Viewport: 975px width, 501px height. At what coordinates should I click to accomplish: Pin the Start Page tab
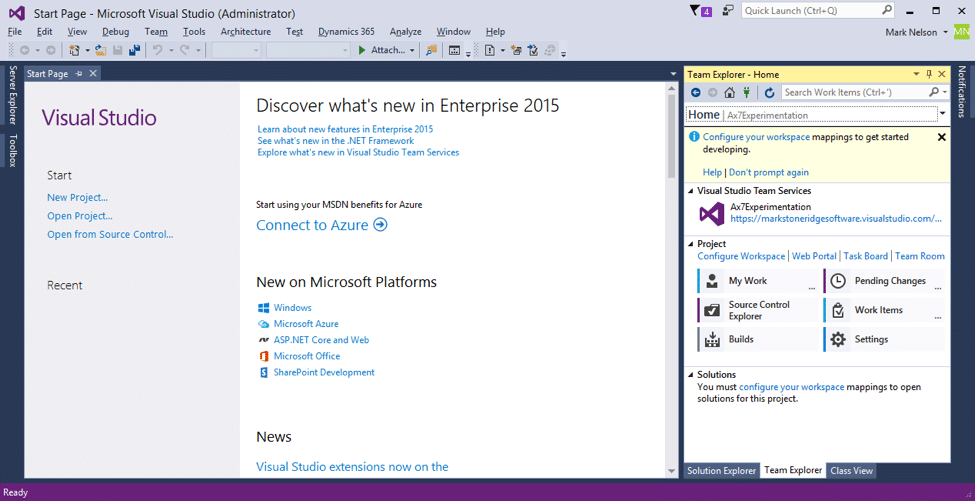click(x=79, y=73)
